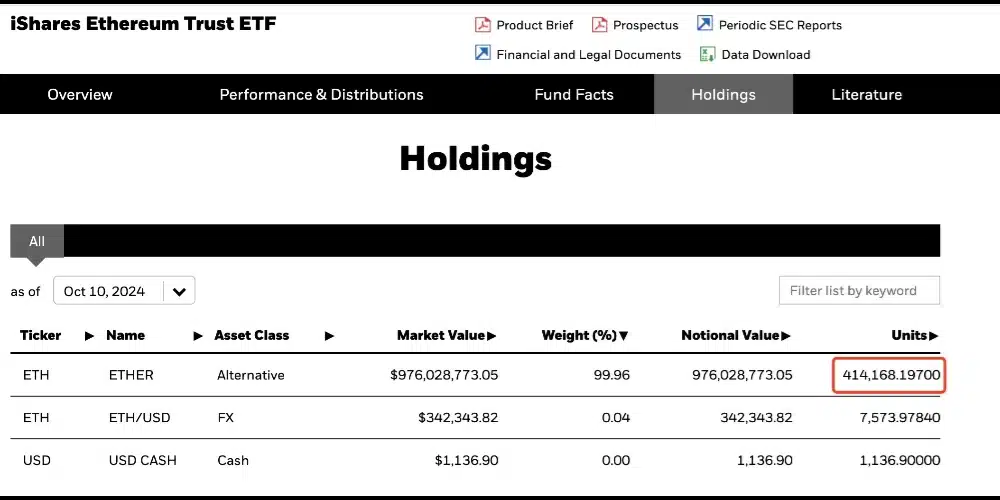This screenshot has height=500, width=1000.
Task: Switch to the Overview tab
Action: [80, 95]
